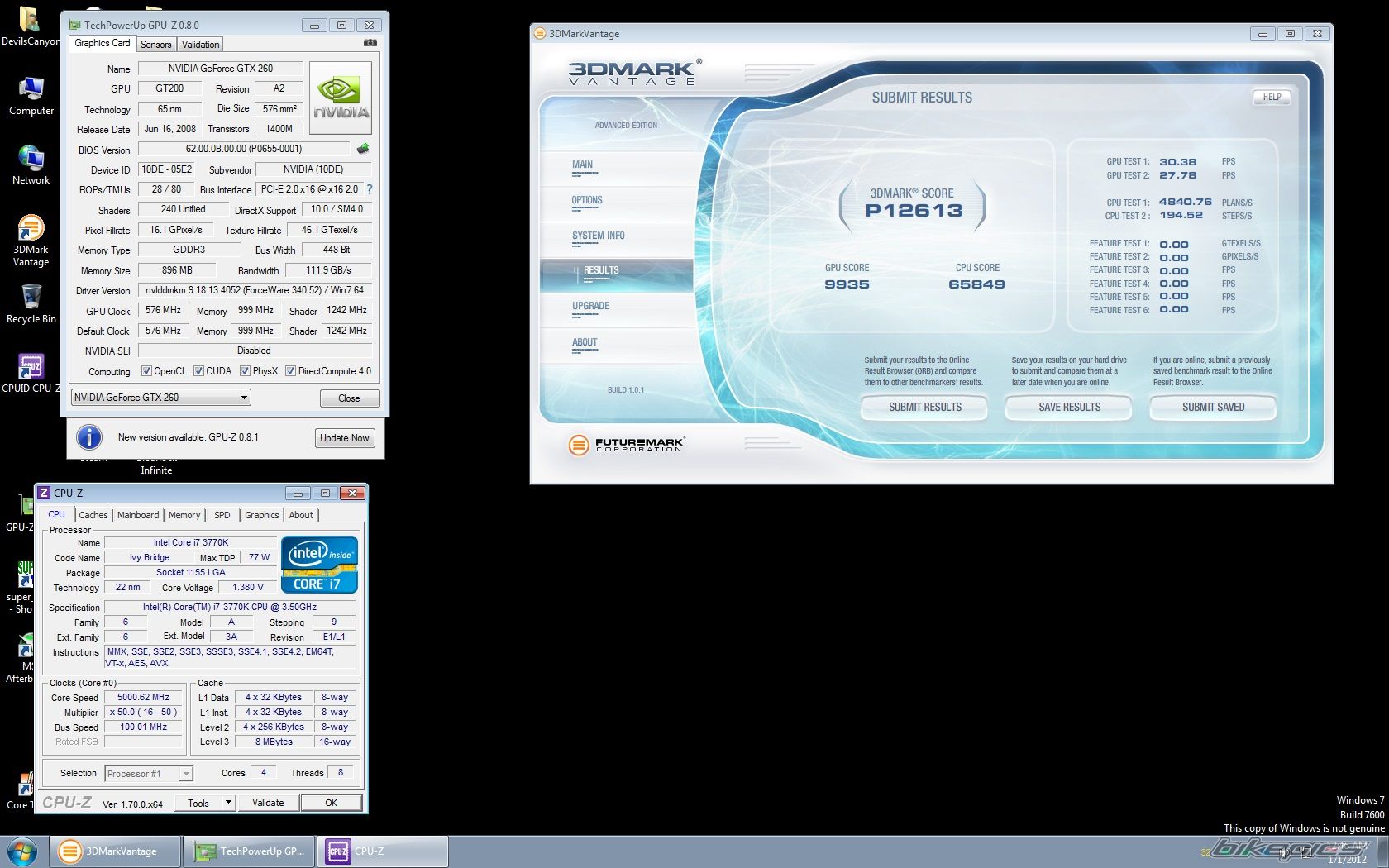Click the SAVE RESULTS button
This screenshot has height=868, width=1389.
[x=1069, y=408]
